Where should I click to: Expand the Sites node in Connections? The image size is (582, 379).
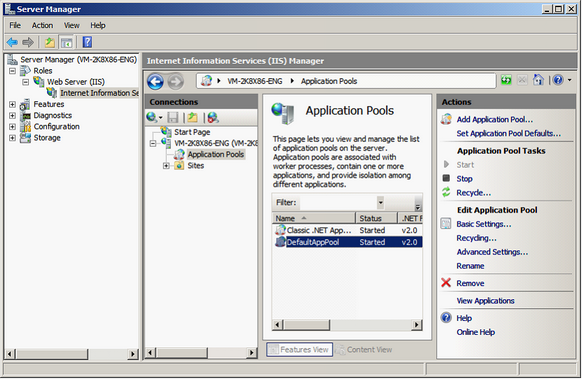[166, 166]
